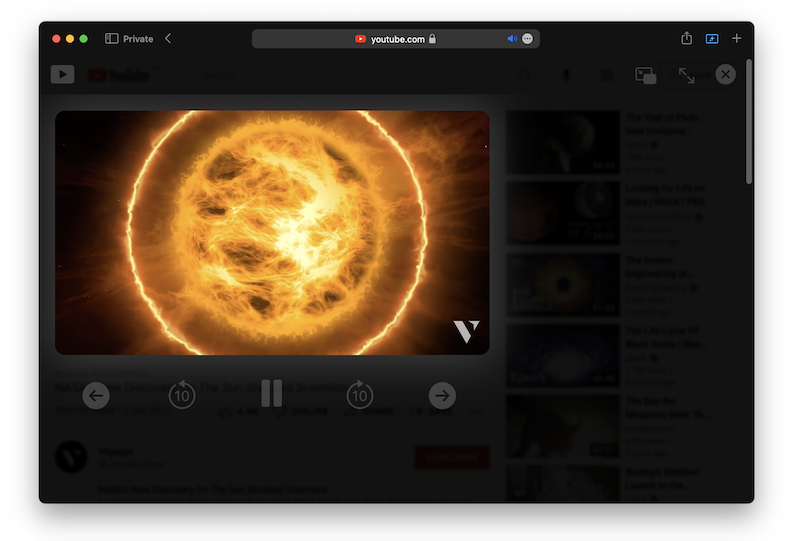Open dimmed 'The Life Cycle Of Black Holes' thumbnail
The image size is (800, 541).
point(563,355)
